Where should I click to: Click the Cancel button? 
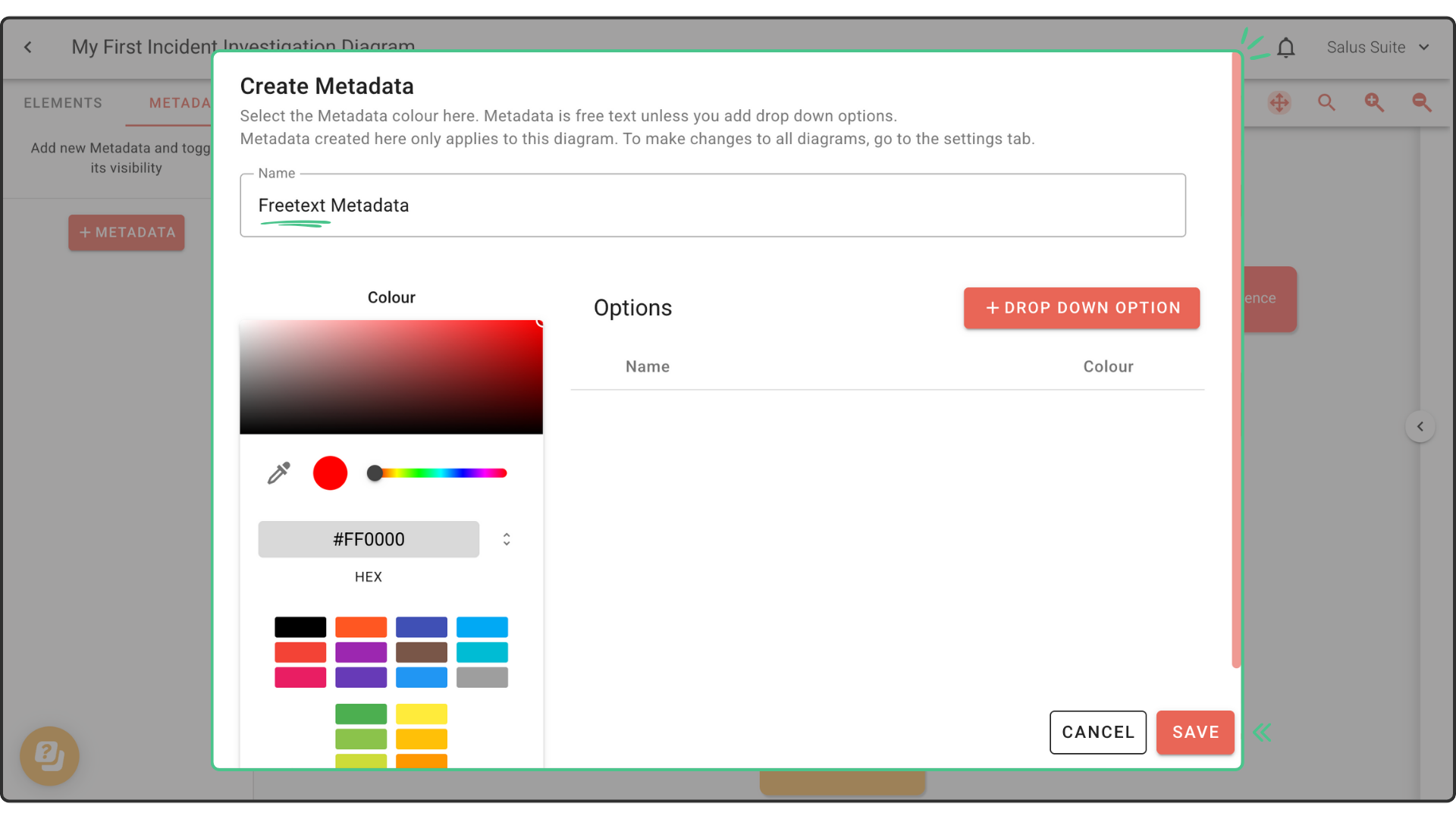click(1097, 732)
